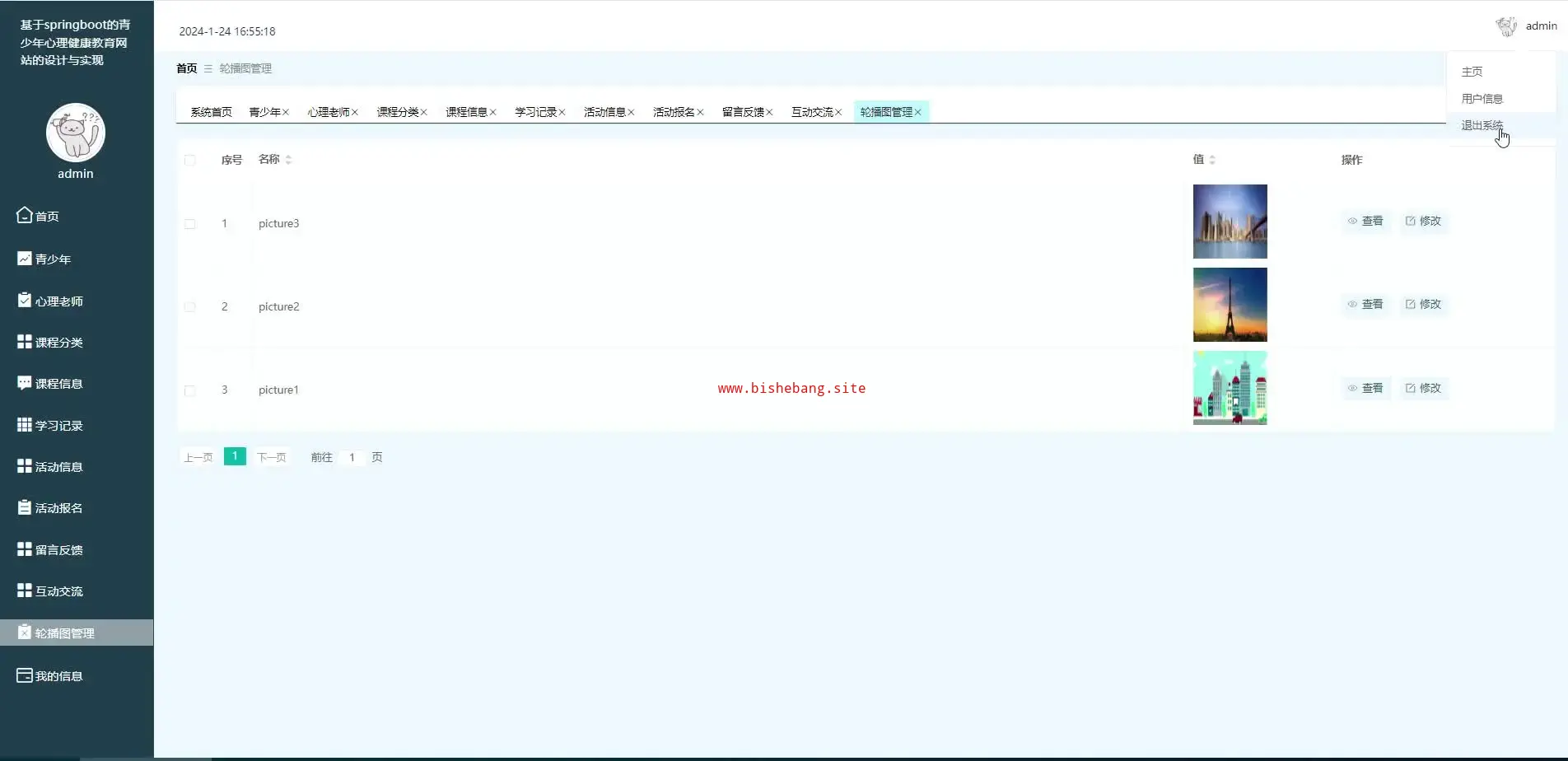Check the checkbox for picture2 row
The width and height of the screenshot is (1568, 761).
190,306
